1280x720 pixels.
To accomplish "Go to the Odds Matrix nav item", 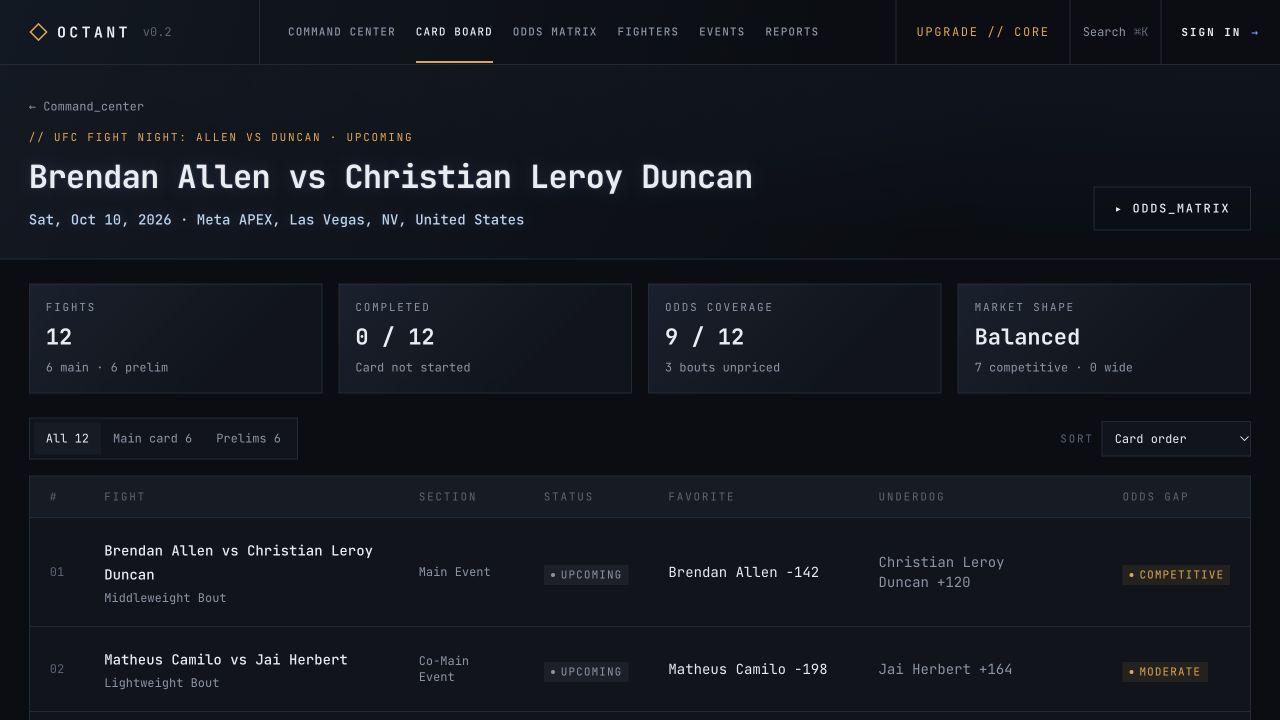I will (x=555, y=32).
